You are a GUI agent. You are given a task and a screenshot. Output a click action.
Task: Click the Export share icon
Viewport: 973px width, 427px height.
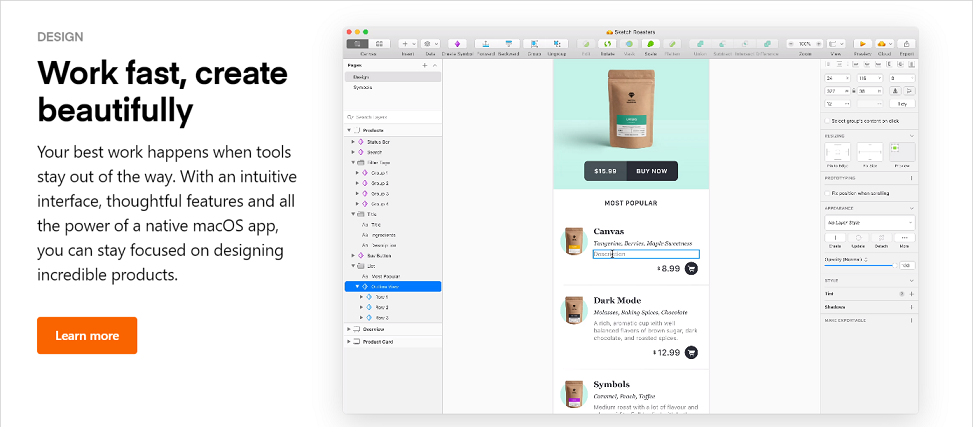(906, 44)
